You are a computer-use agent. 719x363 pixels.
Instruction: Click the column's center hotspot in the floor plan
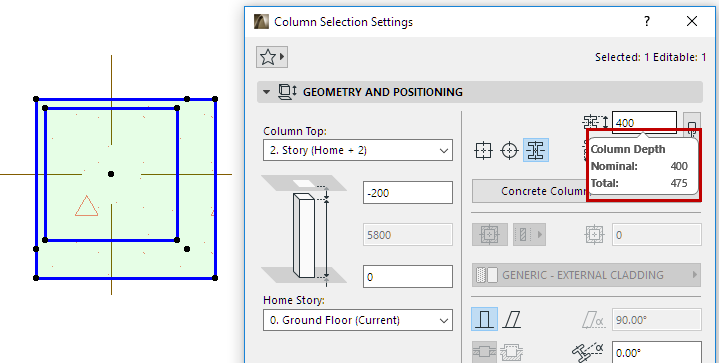(x=111, y=174)
